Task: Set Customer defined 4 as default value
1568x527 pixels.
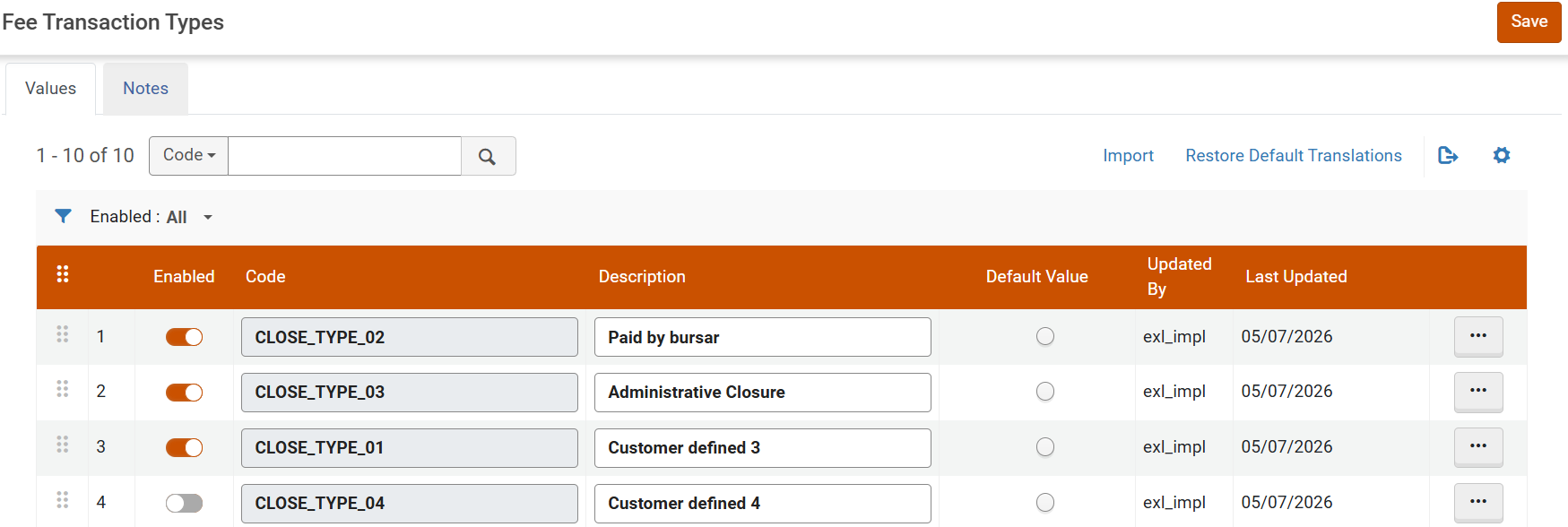Action: (x=1045, y=503)
